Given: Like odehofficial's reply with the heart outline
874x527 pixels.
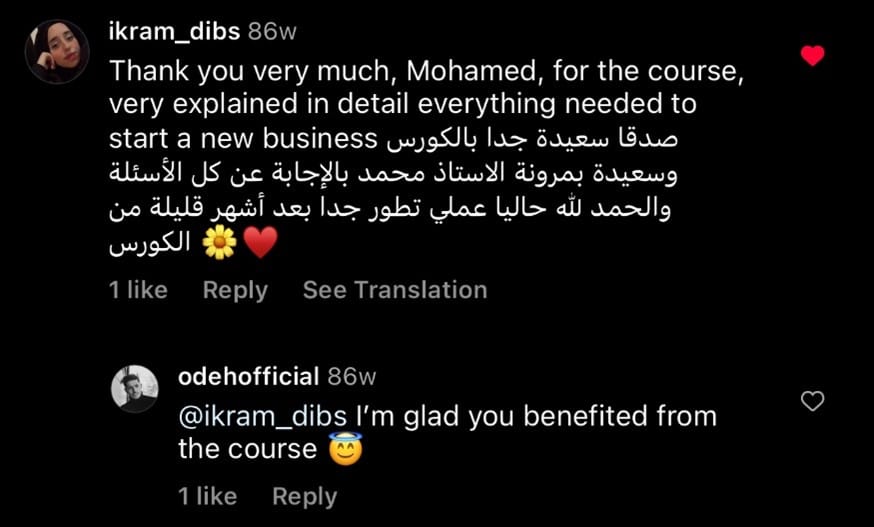Looking at the screenshot, I should point(814,401).
